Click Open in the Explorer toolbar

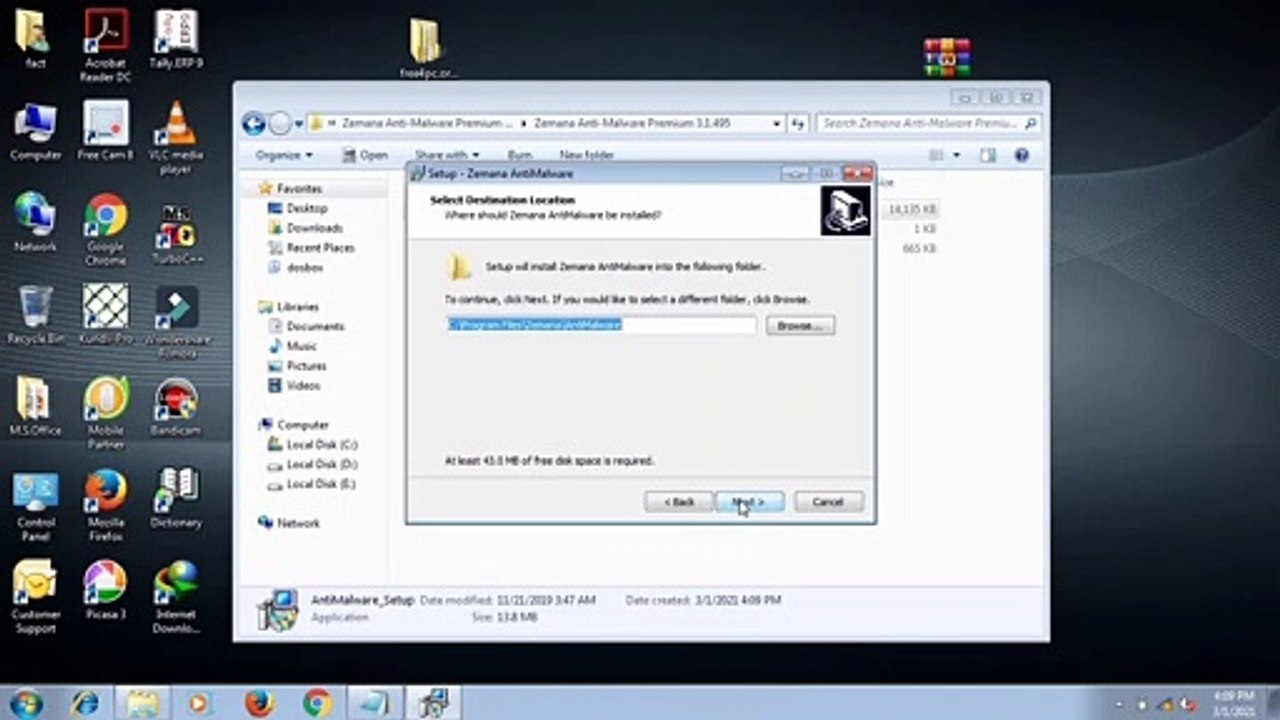click(365, 155)
